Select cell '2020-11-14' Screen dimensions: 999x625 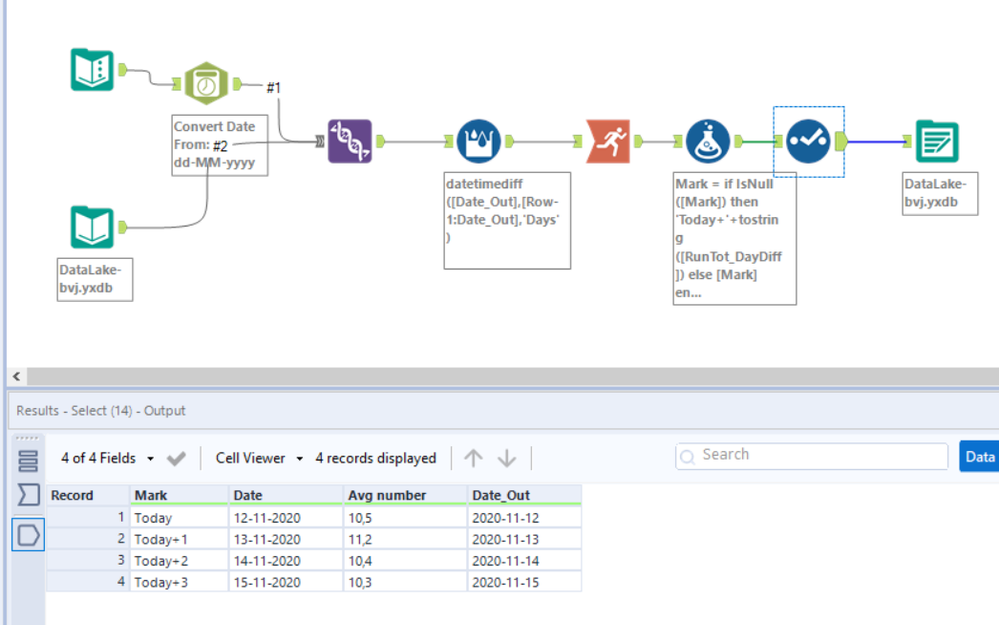pyautogui.click(x=524, y=561)
